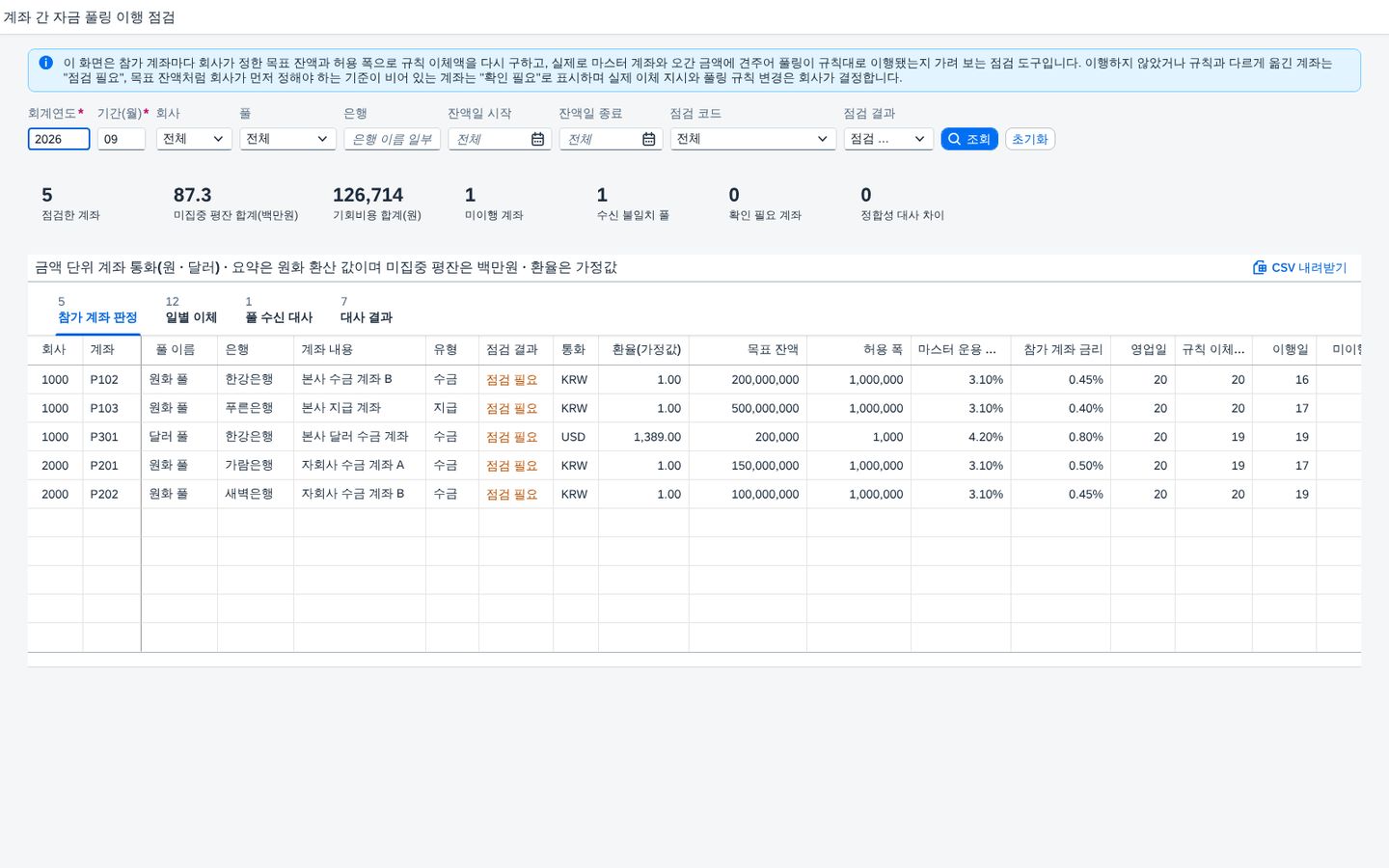Click the CSV 내려받기 export link

click(x=1299, y=267)
